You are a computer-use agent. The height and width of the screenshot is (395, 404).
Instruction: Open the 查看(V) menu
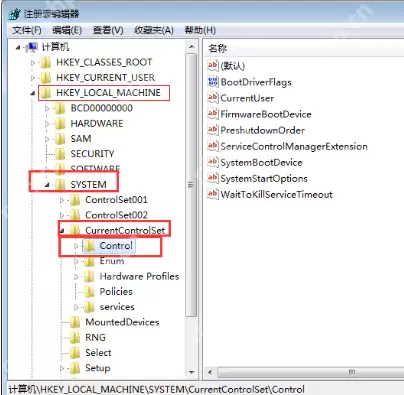[108, 30]
